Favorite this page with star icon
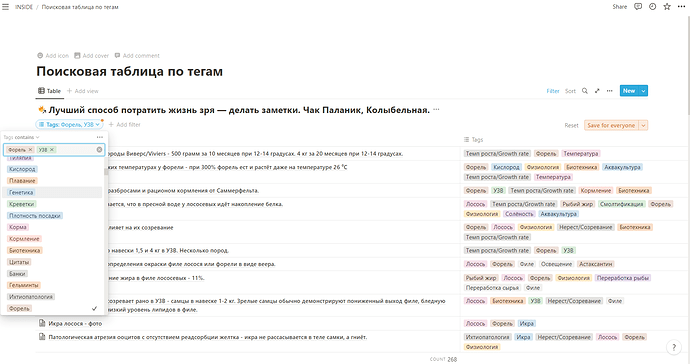Image resolution: width=690 pixels, height=364 pixels. pyautogui.click(x=667, y=7)
